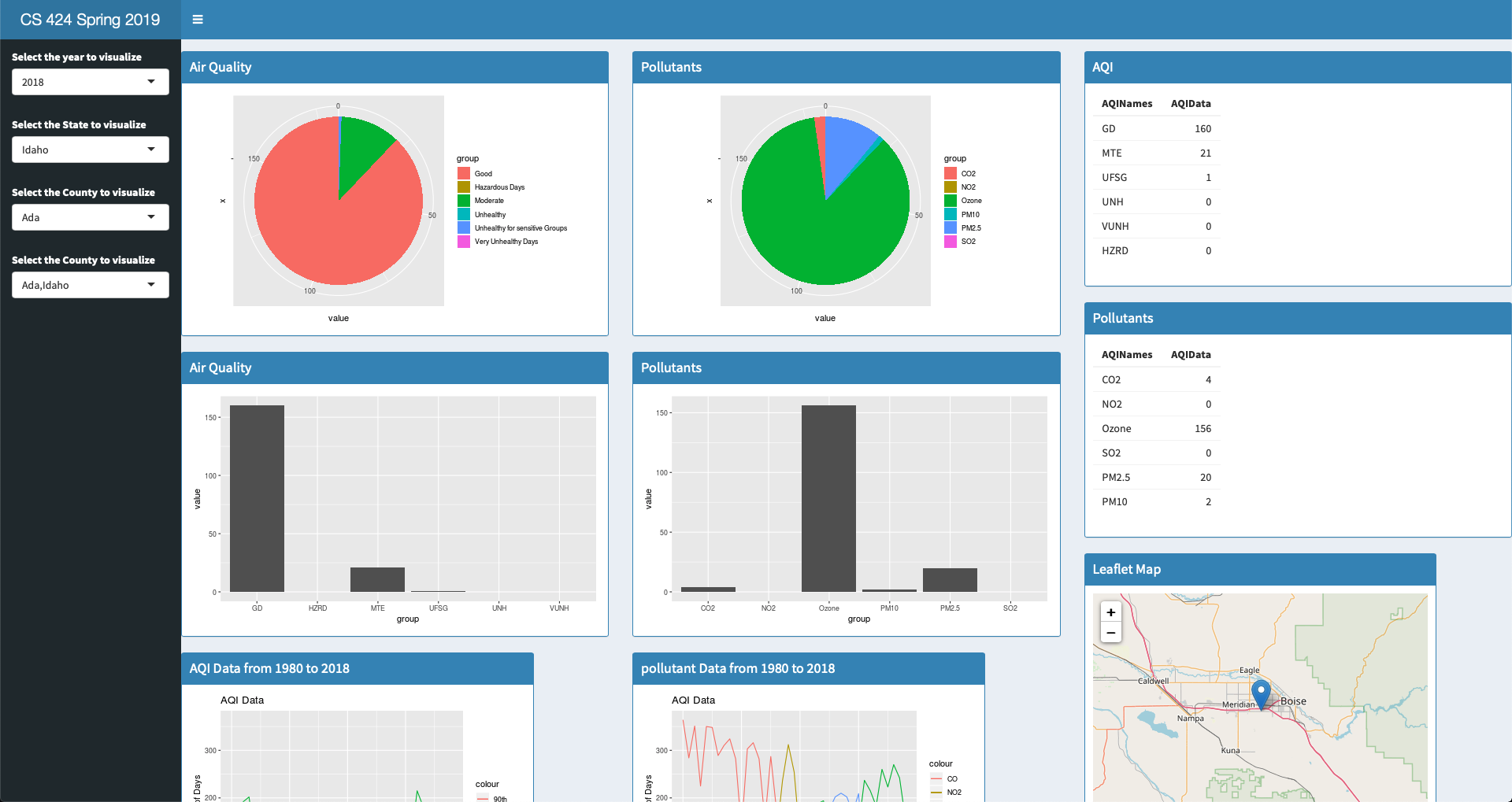Open the State dropdown showing Idaho
The image size is (1512, 802).
[x=91, y=150]
